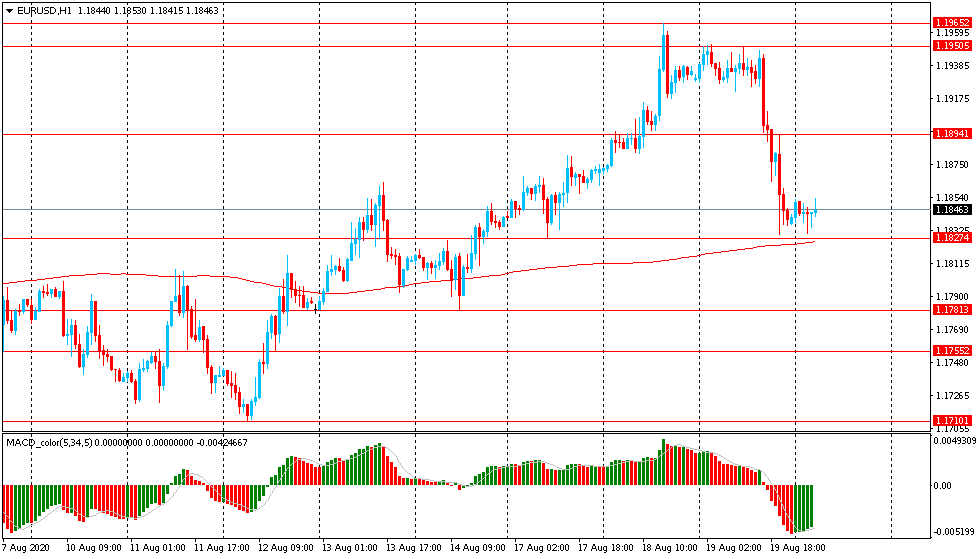Click the 1.18750 price scale value

[952, 164]
